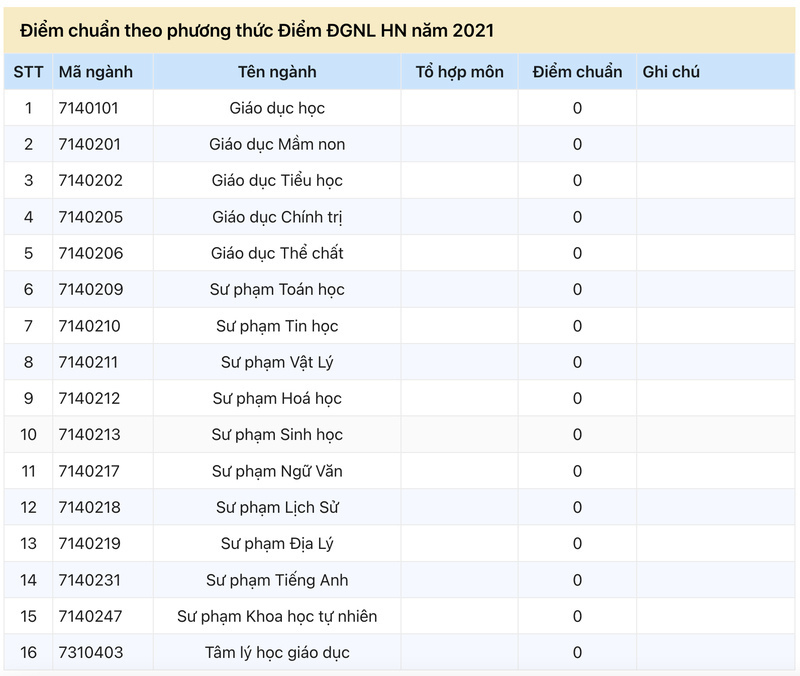Click major code 7140201

pyautogui.click(x=90, y=144)
